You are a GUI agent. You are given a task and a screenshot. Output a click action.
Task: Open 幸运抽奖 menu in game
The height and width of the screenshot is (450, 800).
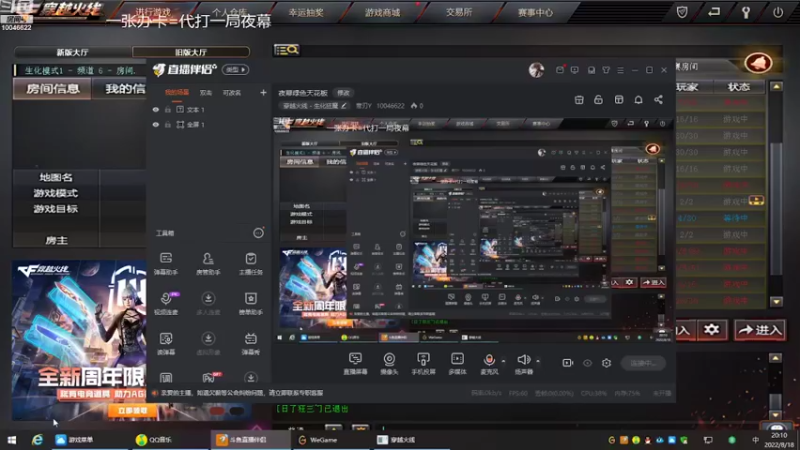(306, 13)
